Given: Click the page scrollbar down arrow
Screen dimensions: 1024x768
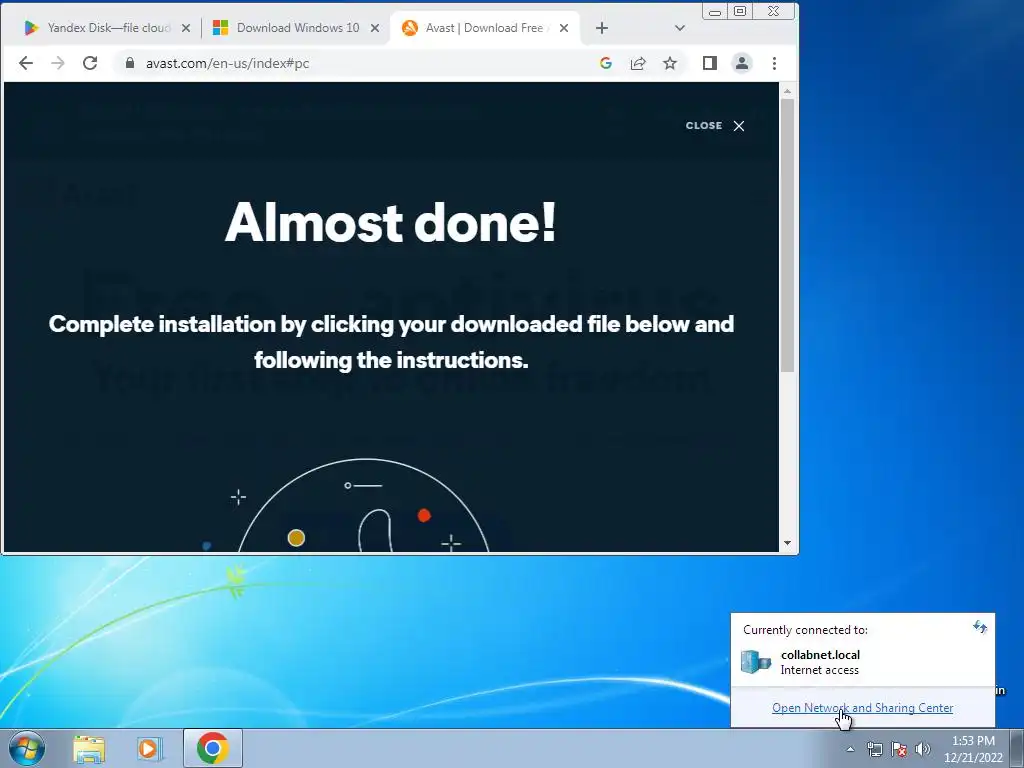Looking at the screenshot, I should point(788,543).
